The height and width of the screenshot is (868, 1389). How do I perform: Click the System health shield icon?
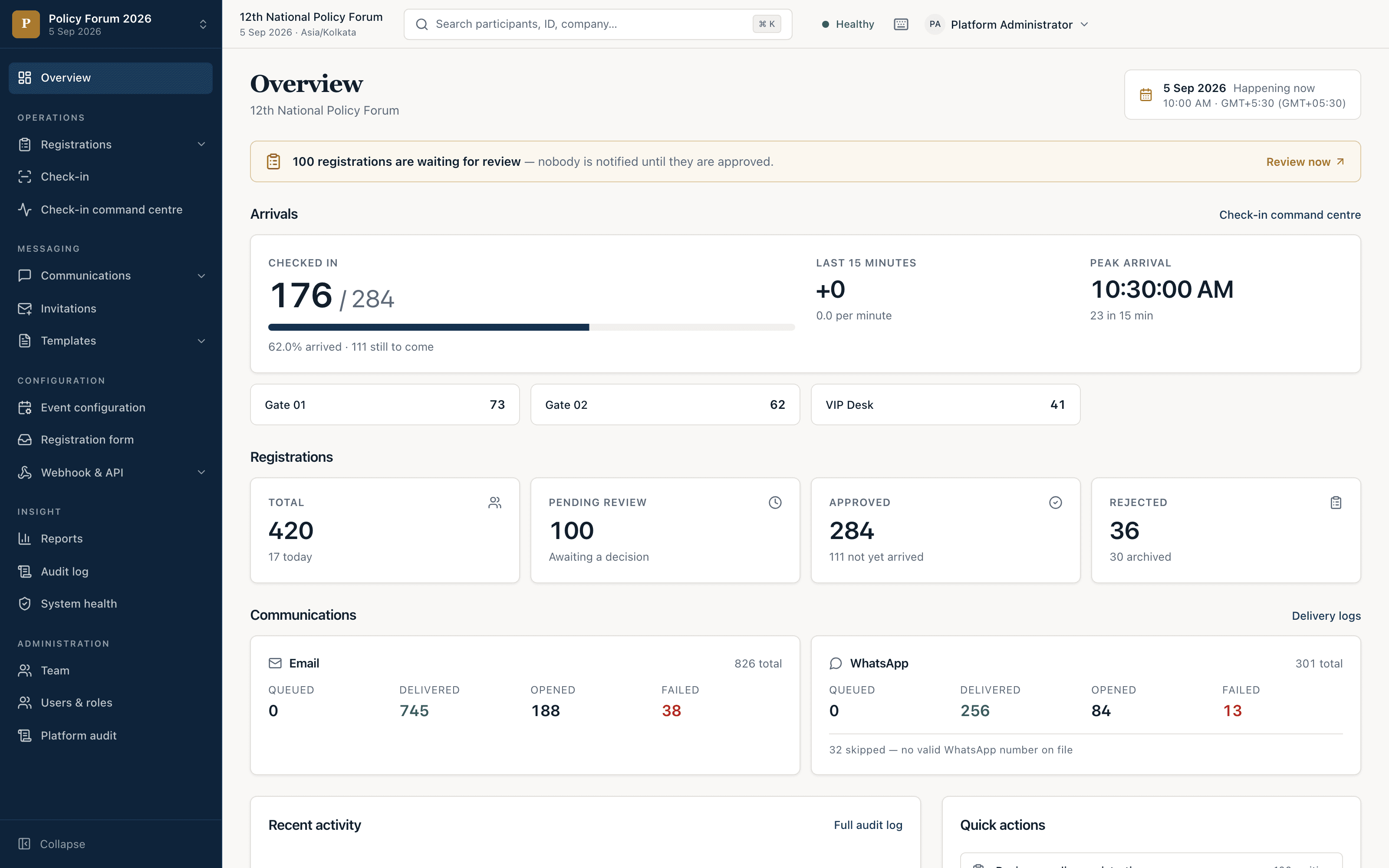(x=25, y=604)
